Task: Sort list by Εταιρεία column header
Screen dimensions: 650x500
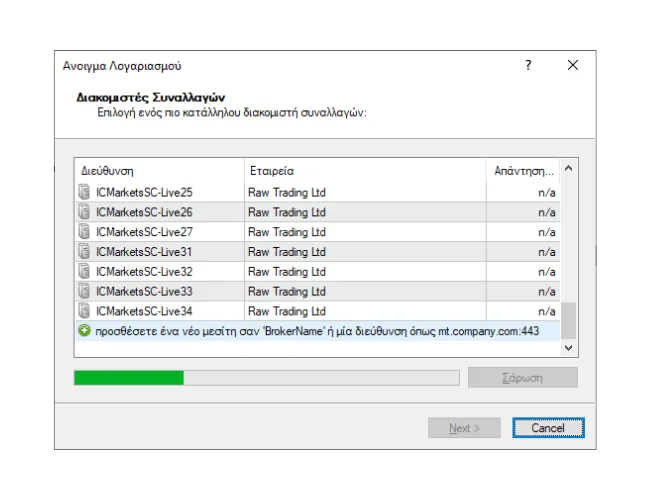Action: point(364,170)
